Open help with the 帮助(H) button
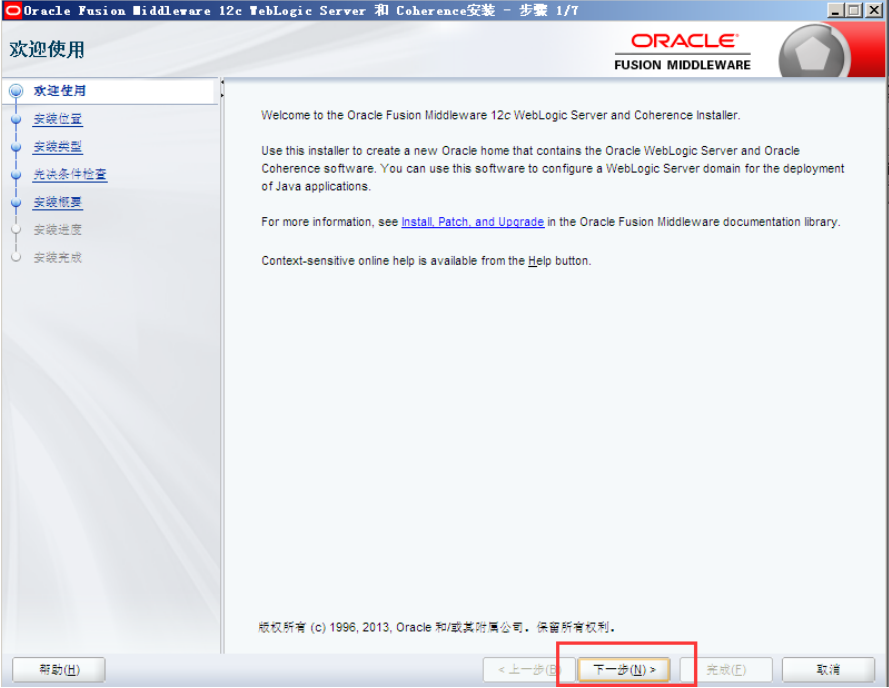Screen dimensions: 889x688 pos(59,670)
